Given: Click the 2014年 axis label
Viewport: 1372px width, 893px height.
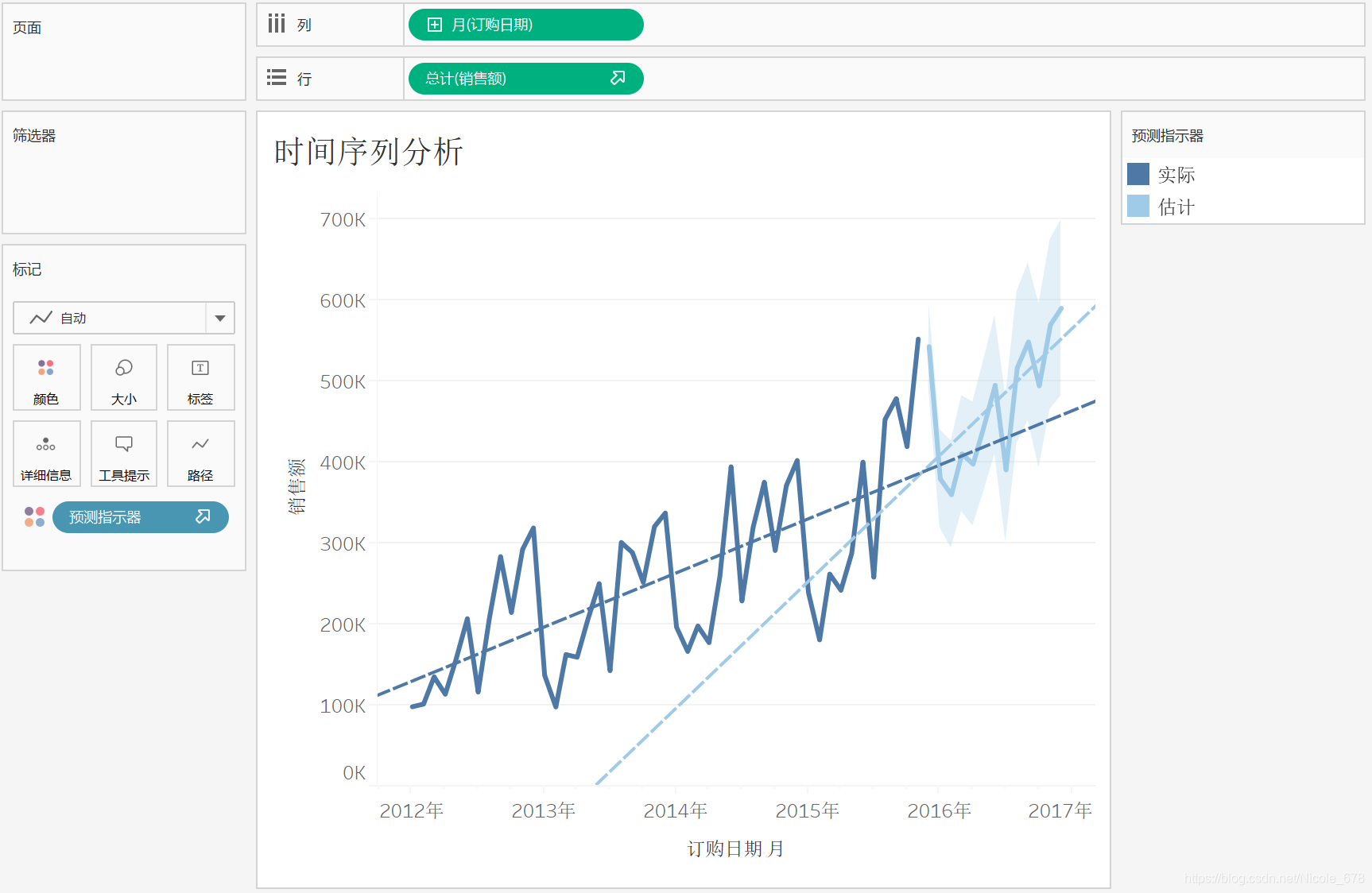Looking at the screenshot, I should (x=675, y=810).
